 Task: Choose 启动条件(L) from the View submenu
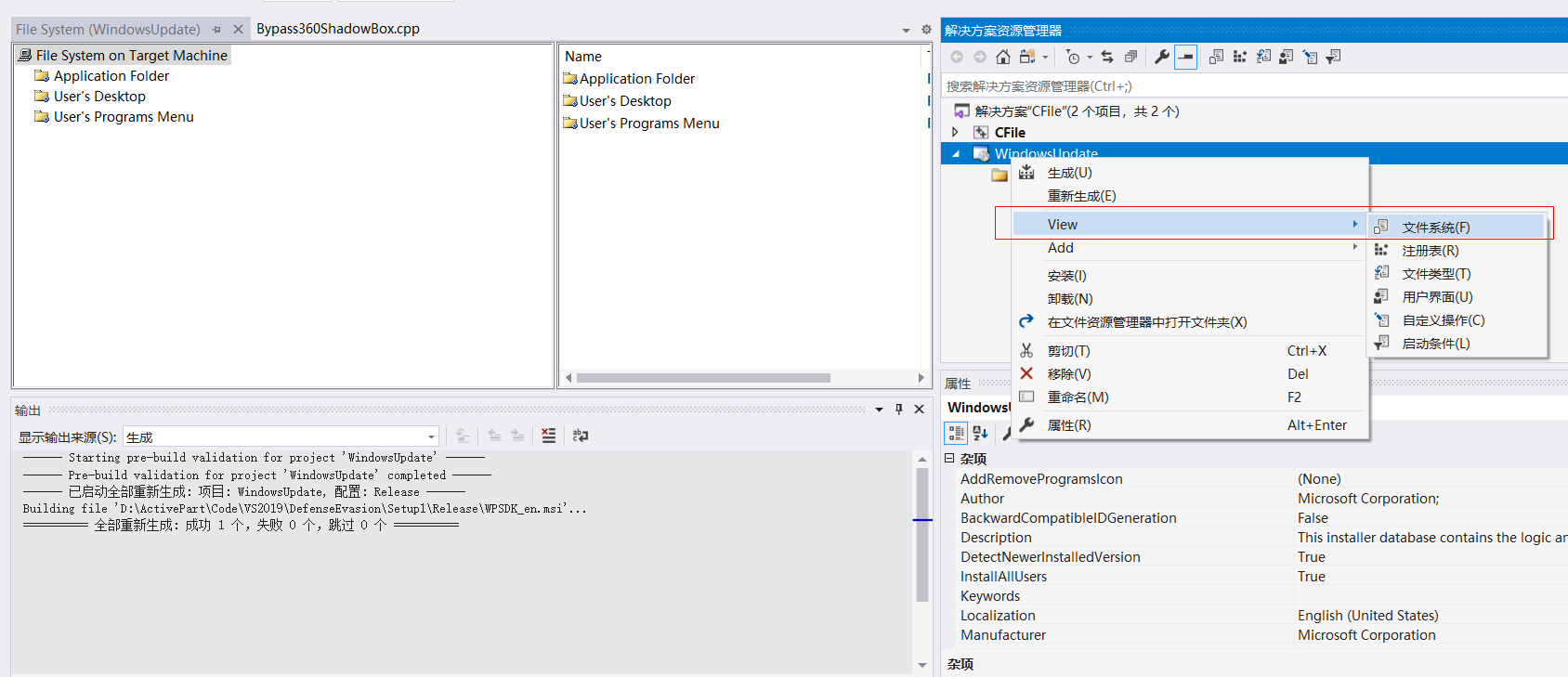pyautogui.click(x=1458, y=344)
